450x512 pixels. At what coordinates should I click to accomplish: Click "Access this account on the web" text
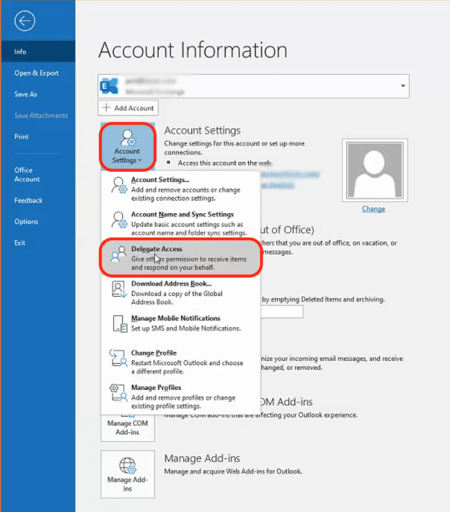tap(224, 163)
